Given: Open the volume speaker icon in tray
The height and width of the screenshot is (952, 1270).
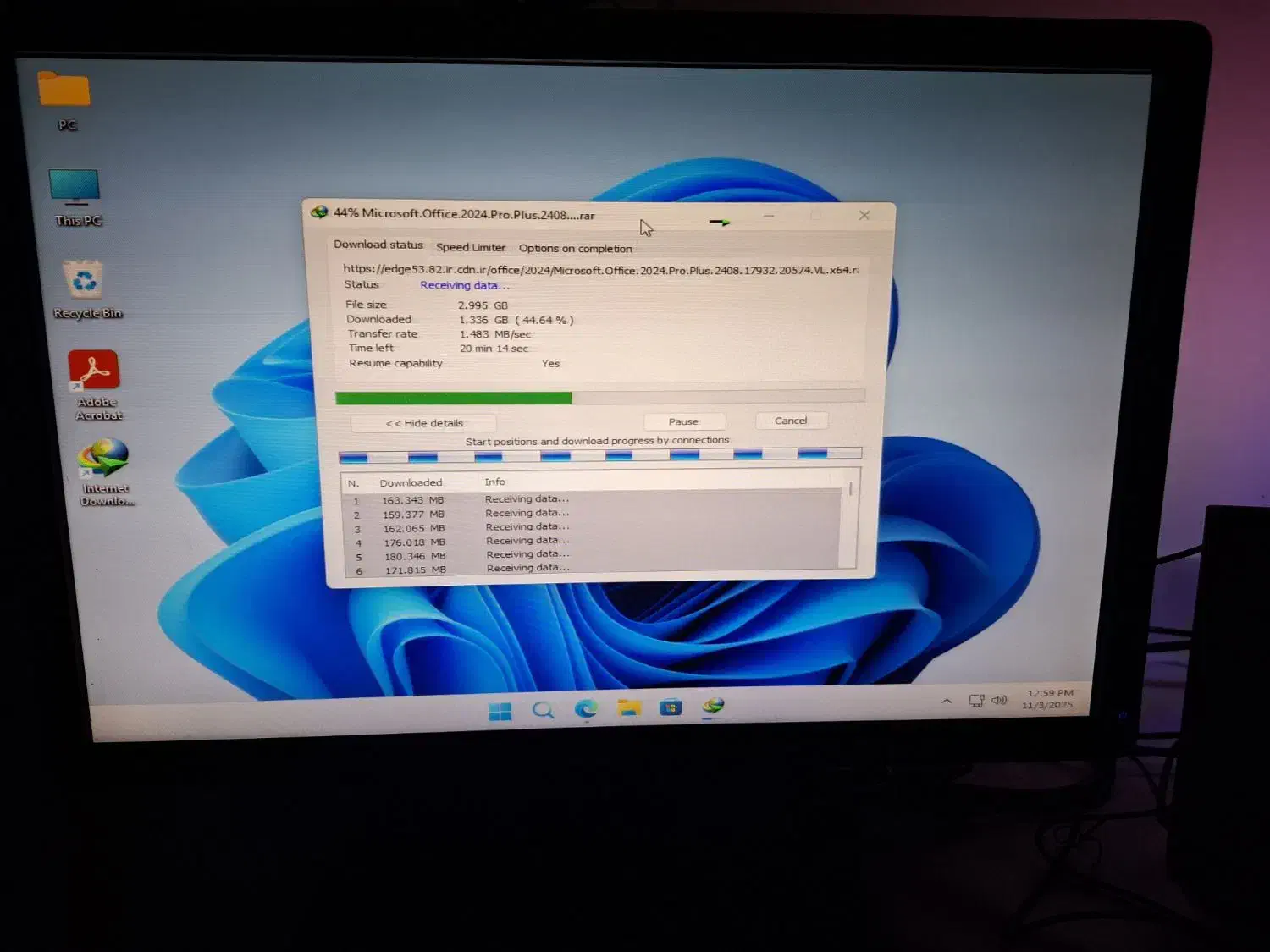Looking at the screenshot, I should pyautogui.click(x=999, y=700).
